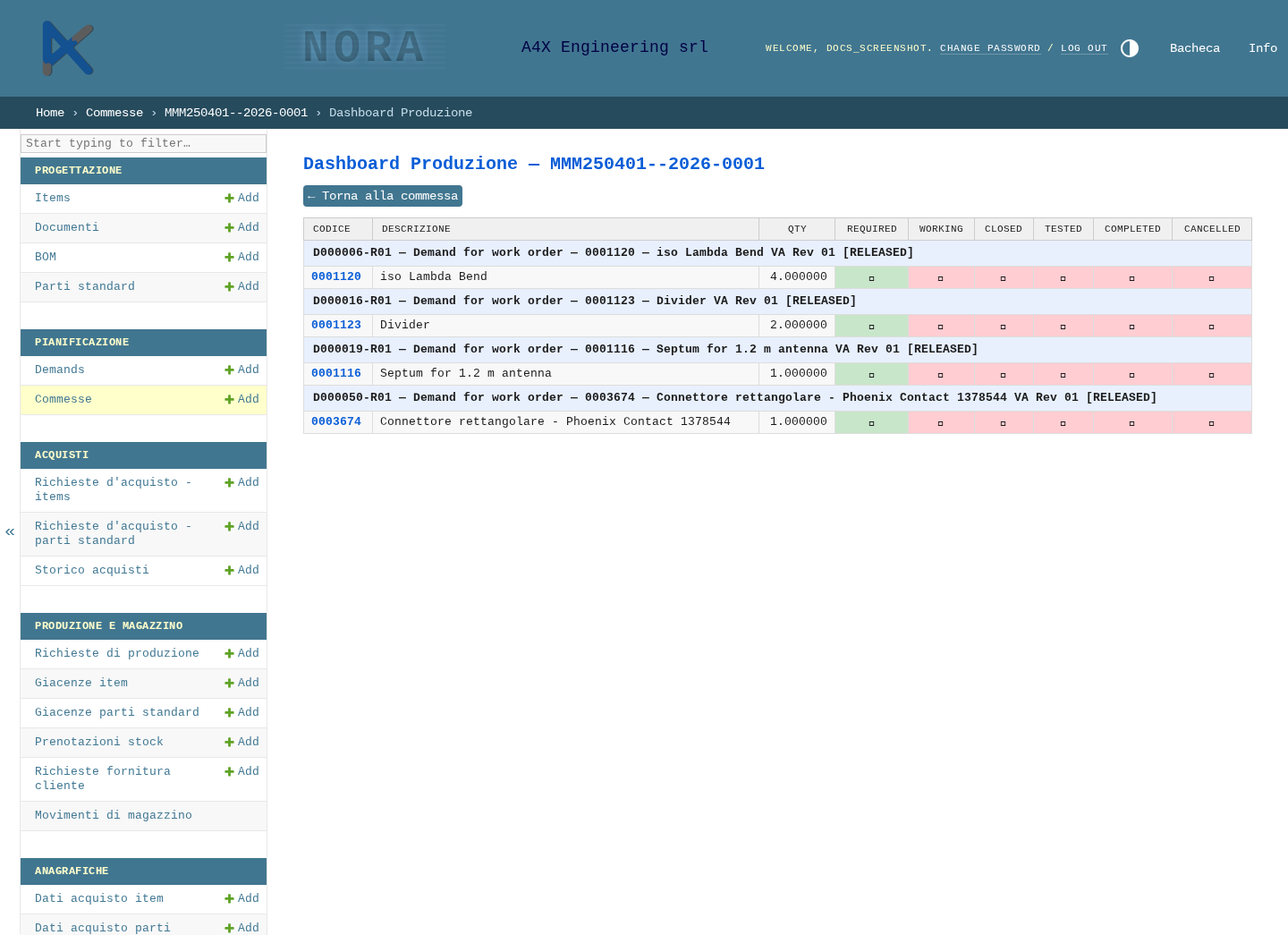The height and width of the screenshot is (935, 1288).
Task: Add a Storico acquisti entry
Action: 241,570
